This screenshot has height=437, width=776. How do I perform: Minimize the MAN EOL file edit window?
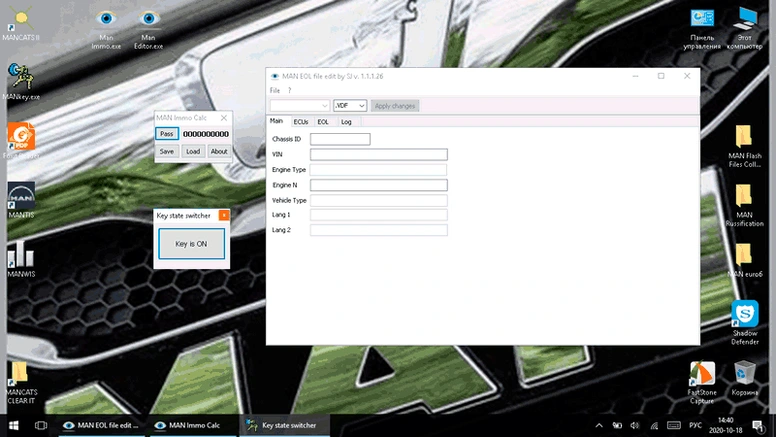635,76
